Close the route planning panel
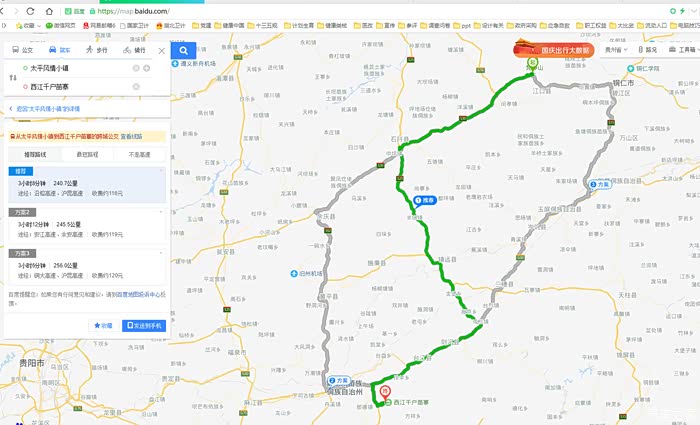The image size is (700, 425). [162, 51]
